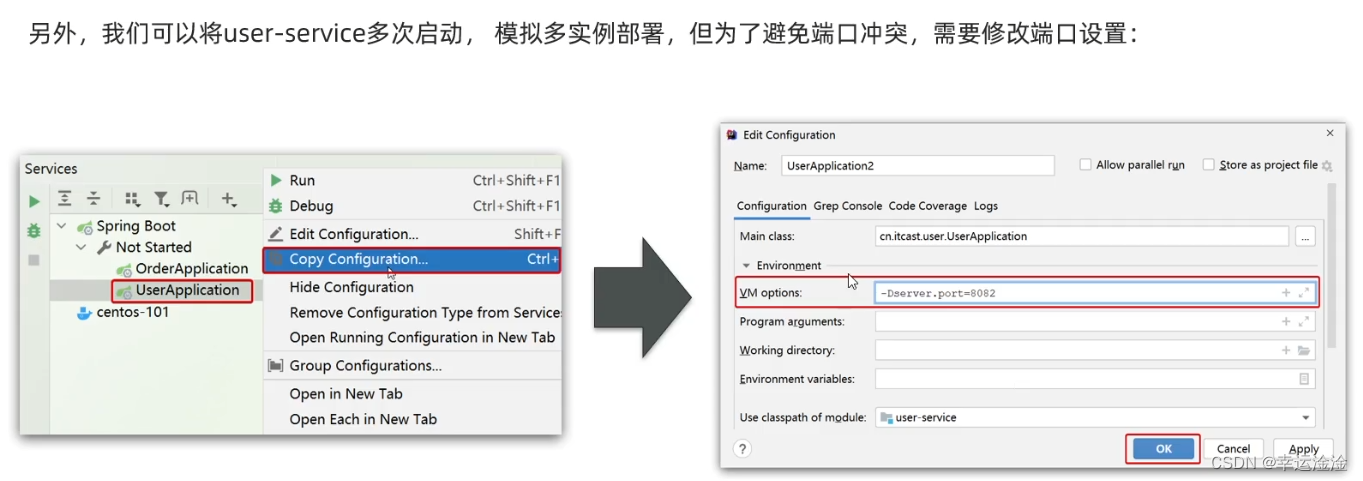Click the Debug bug icon in Services sidebar
Viewport: 1363px width, 481px height.
pos(34,231)
